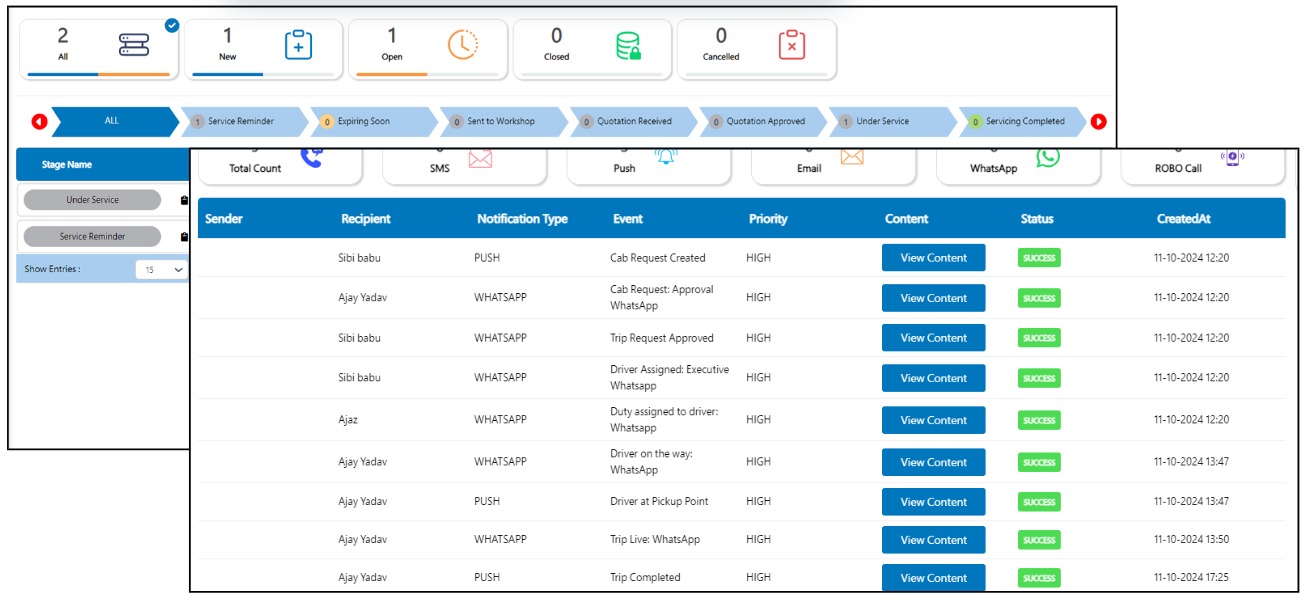This screenshot has height=600, width=1308.
Task: Select the Servicing Completed stage
Action: (x=1022, y=121)
